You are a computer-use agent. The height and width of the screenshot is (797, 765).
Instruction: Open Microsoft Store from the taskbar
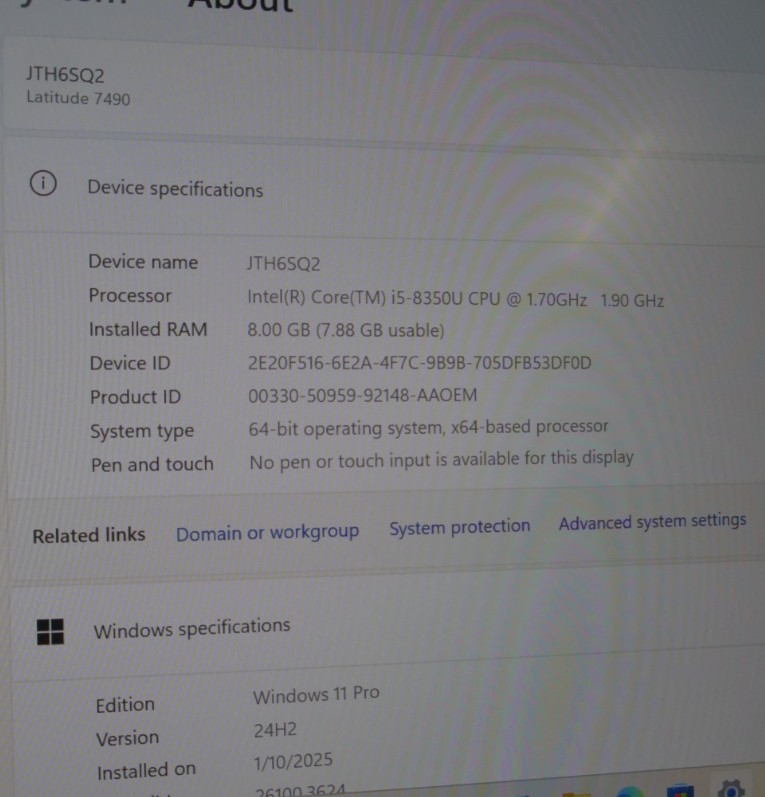pyautogui.click(x=680, y=791)
